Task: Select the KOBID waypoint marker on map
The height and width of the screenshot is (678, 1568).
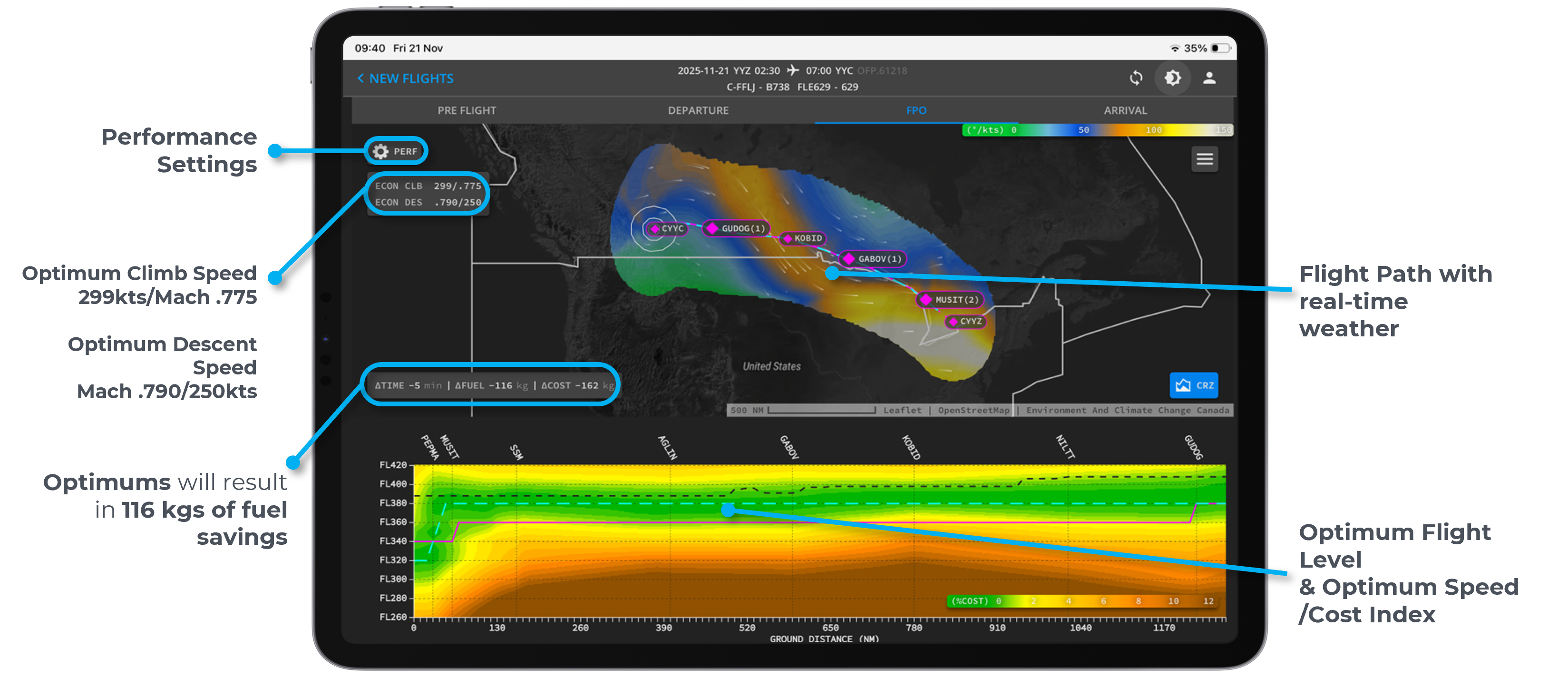Action: (803, 238)
